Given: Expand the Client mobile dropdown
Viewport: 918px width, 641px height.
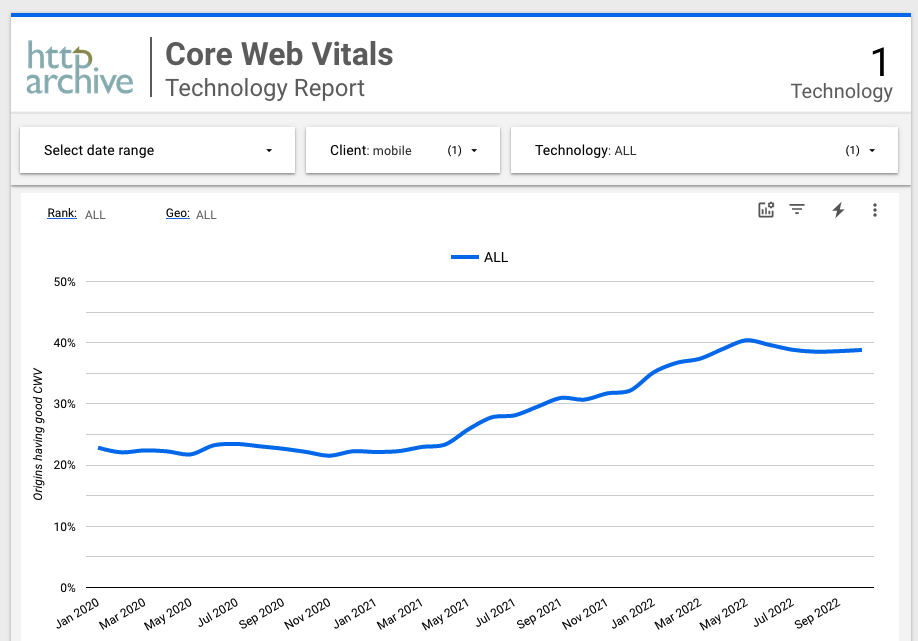Looking at the screenshot, I should coord(403,150).
